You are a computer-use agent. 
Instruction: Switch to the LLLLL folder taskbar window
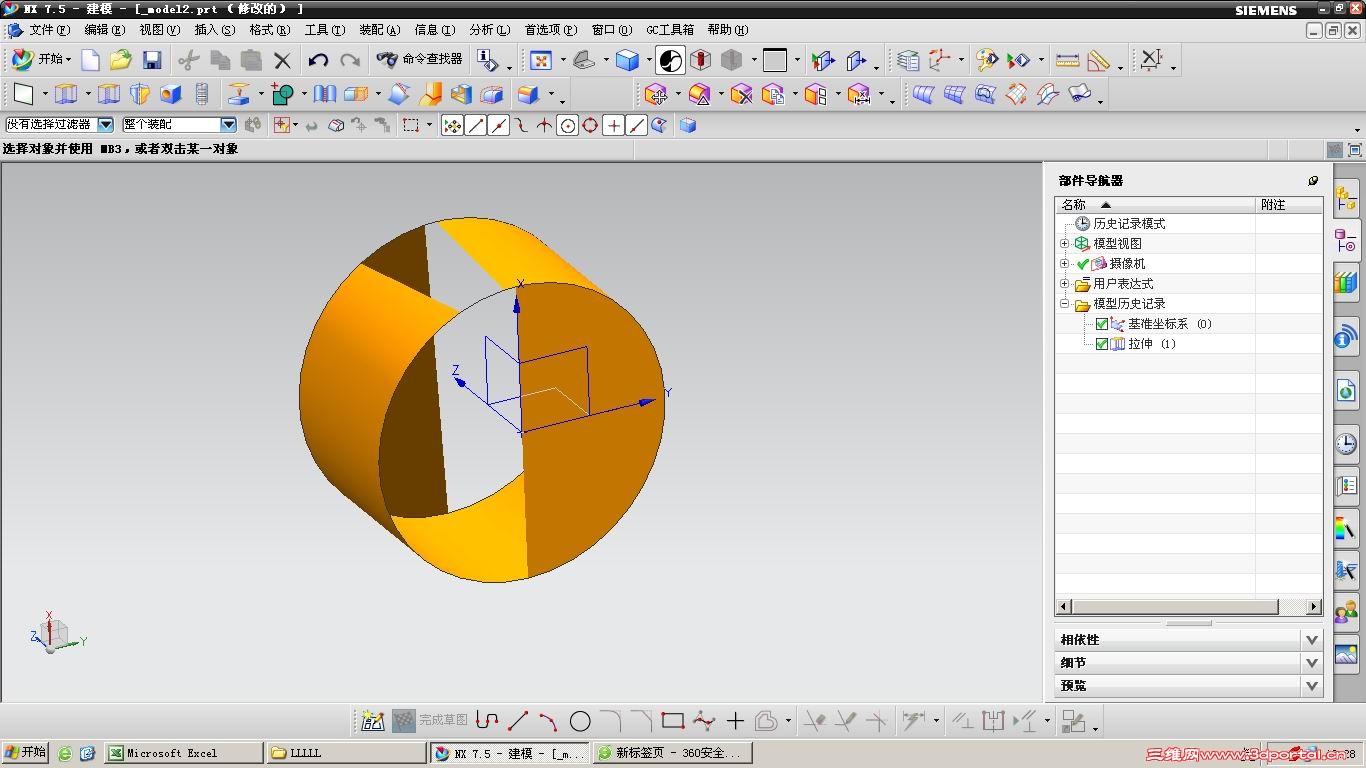346,753
